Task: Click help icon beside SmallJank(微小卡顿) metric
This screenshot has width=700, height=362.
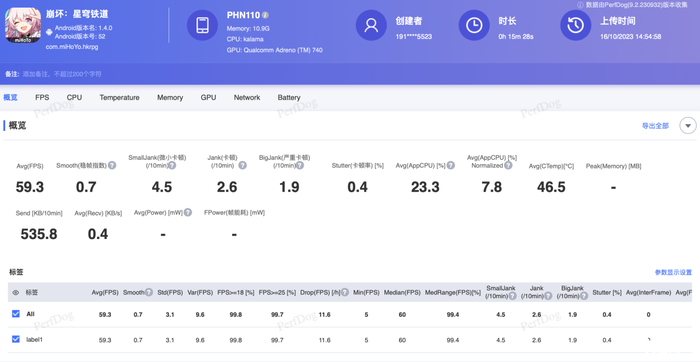Action: pos(172,166)
